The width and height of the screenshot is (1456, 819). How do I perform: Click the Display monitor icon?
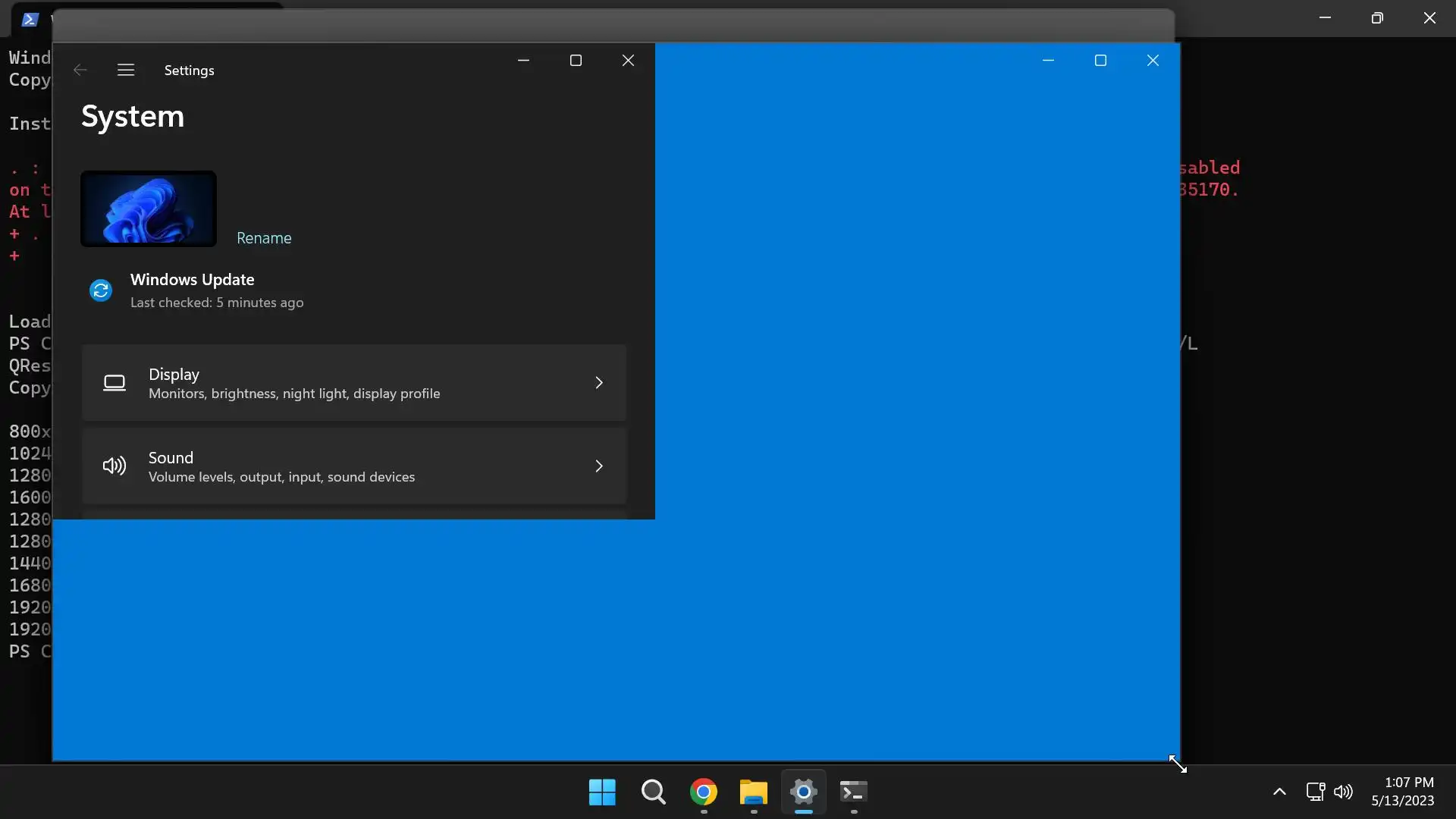click(x=115, y=383)
